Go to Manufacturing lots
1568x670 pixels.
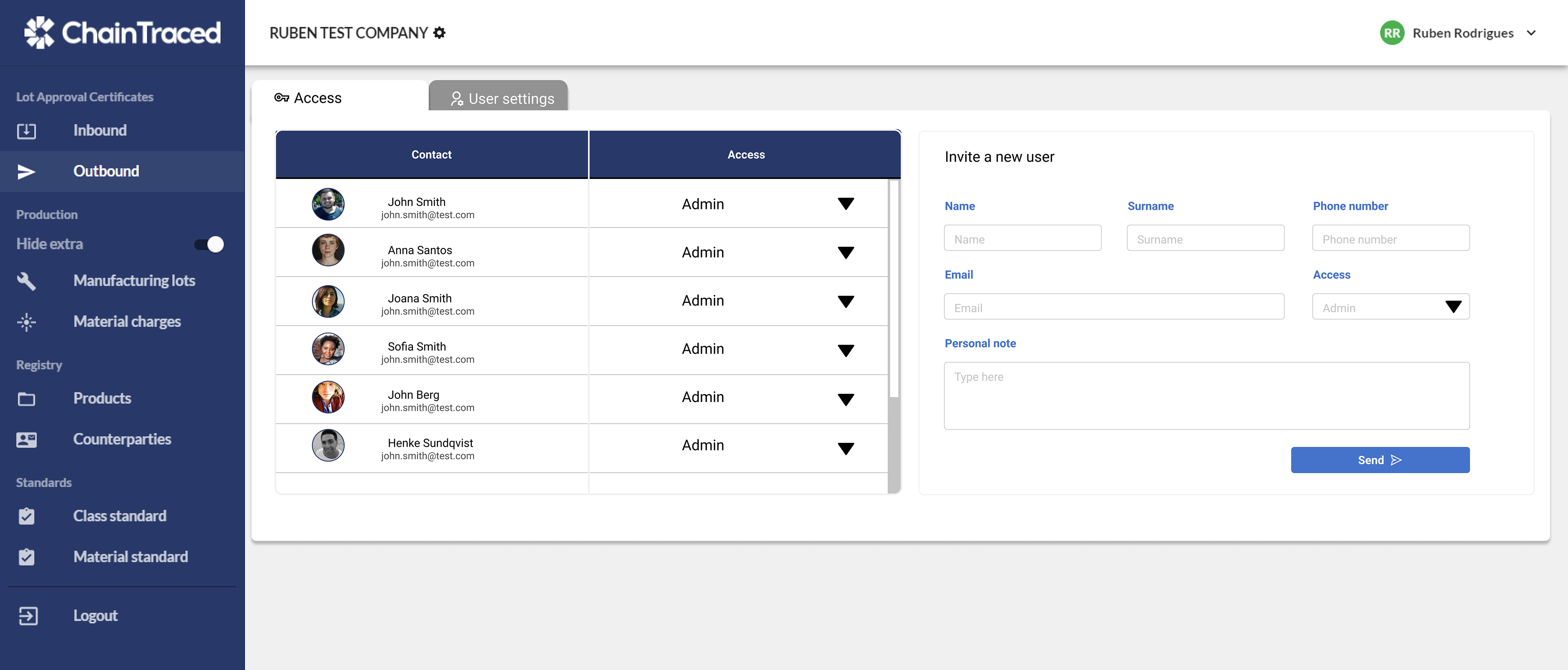tap(122, 281)
